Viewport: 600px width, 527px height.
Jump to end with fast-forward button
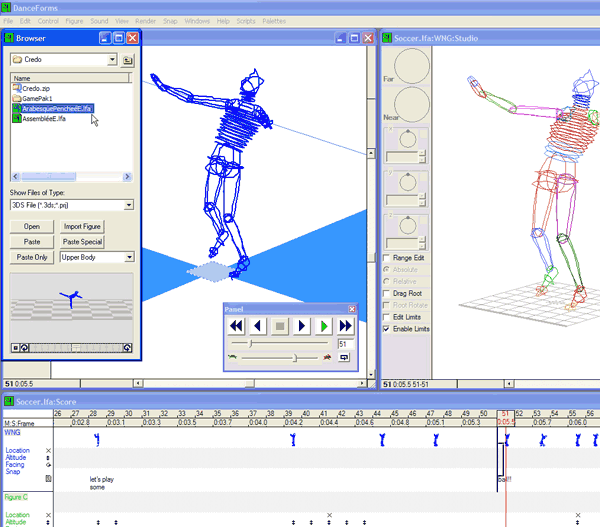346,326
